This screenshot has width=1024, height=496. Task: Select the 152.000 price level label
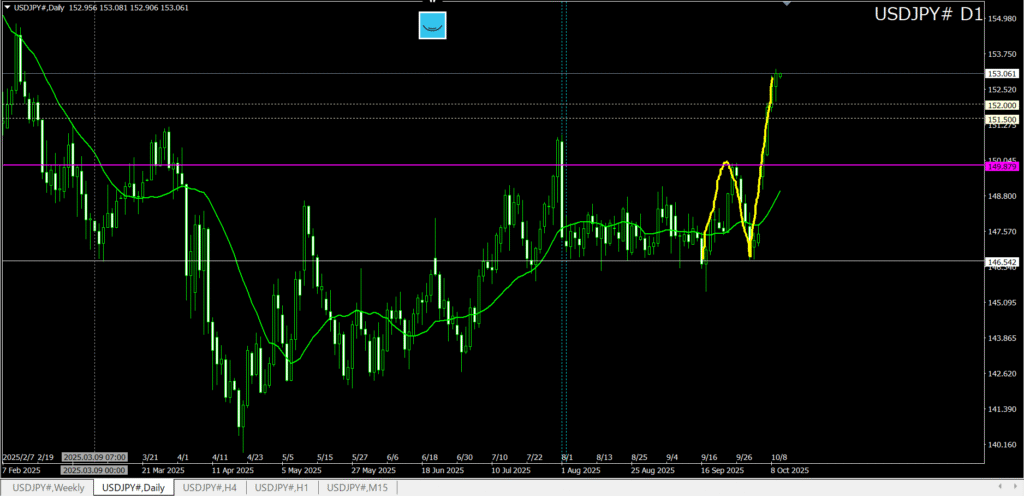tap(1001, 105)
